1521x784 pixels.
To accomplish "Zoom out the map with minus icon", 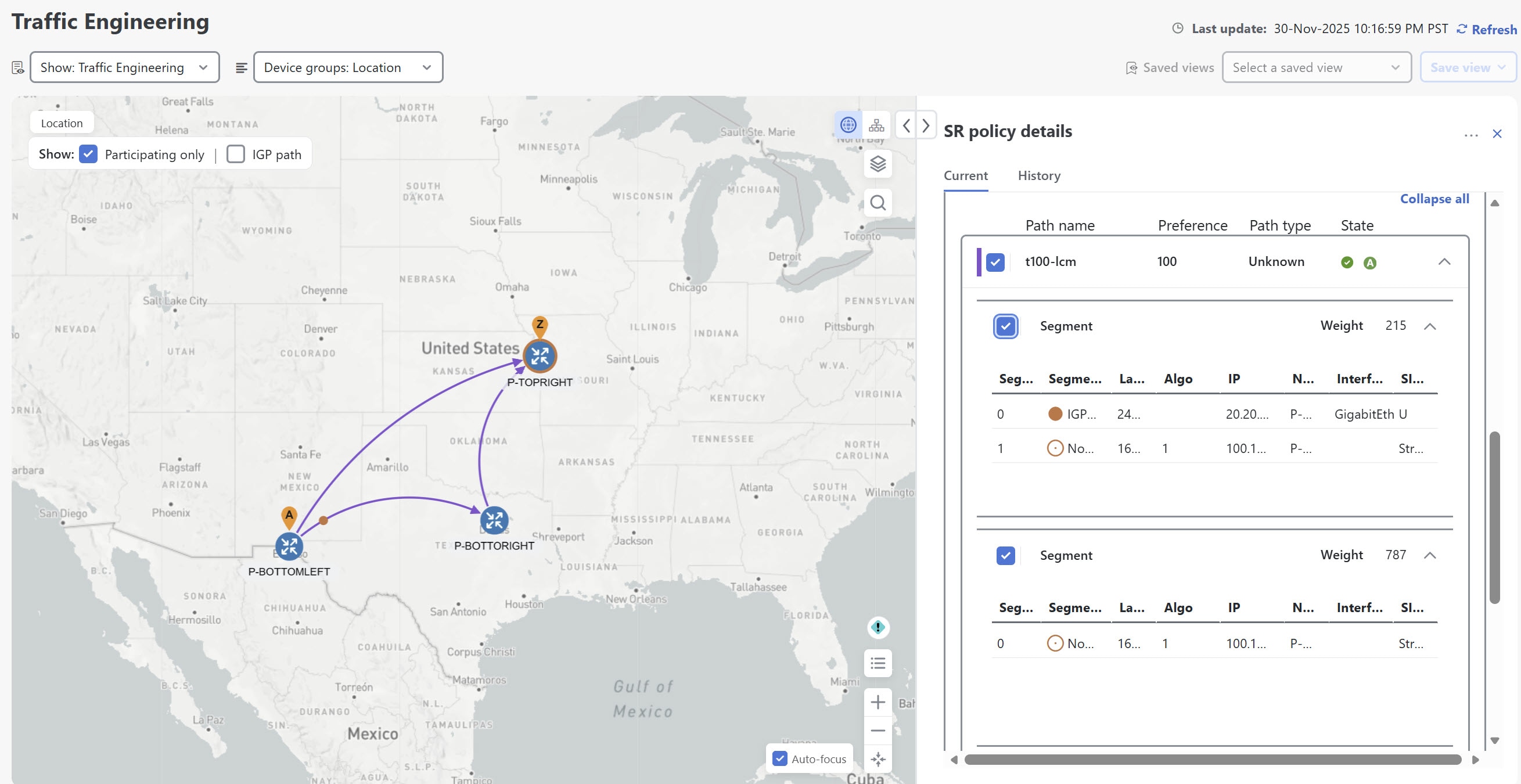I will point(878,730).
